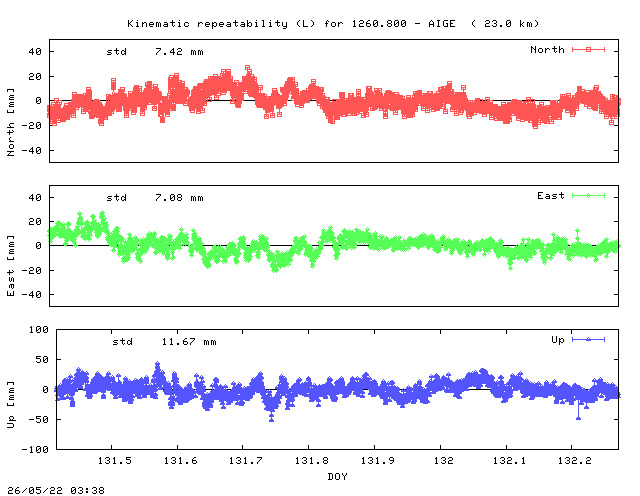Image resolution: width=640 pixels, height=496 pixels.
Task: Click the 'std 7.42 mm' value in North plot
Action: [155, 52]
